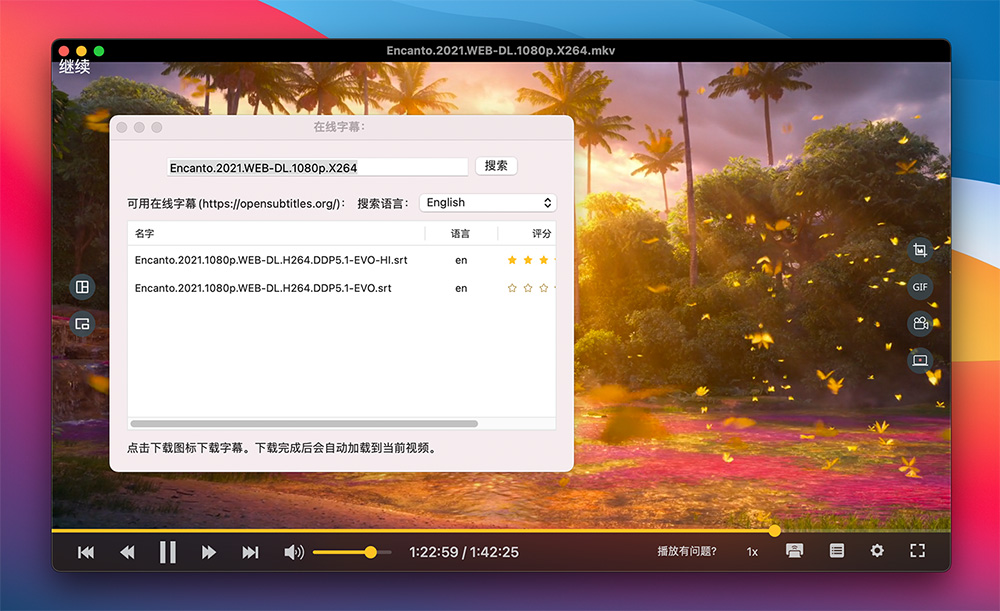The width and height of the screenshot is (1000, 611).
Task: Click the empty star rating of EVO.srt
Action: (x=531, y=288)
